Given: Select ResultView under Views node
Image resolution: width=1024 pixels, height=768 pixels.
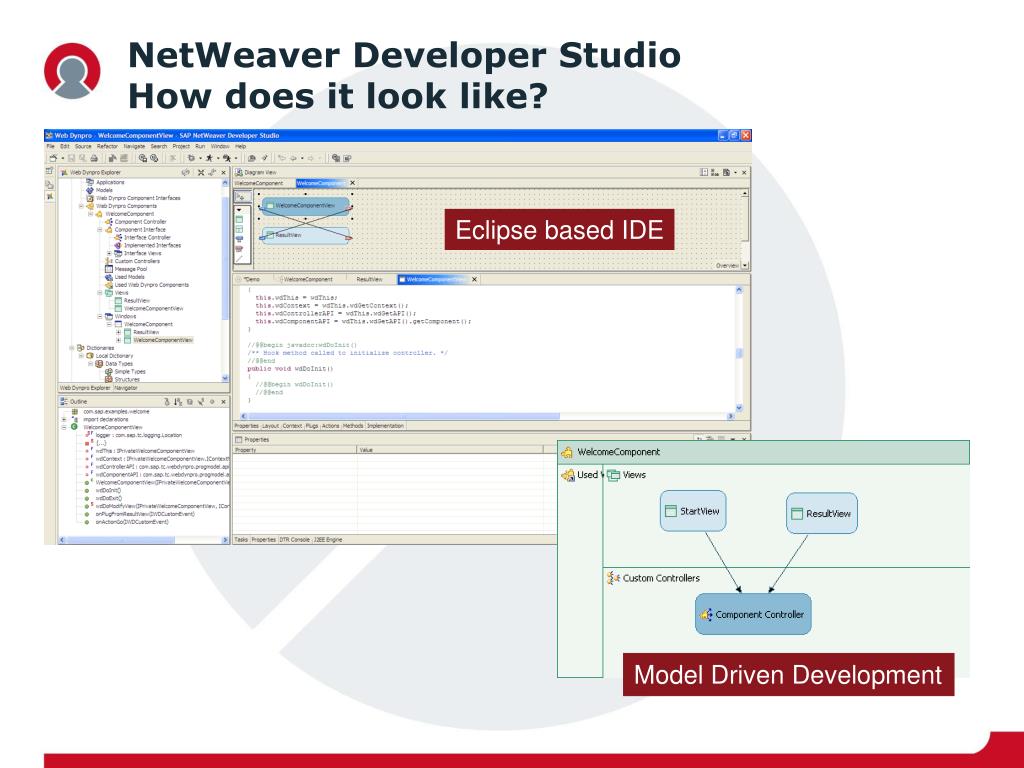Looking at the screenshot, I should (x=136, y=300).
